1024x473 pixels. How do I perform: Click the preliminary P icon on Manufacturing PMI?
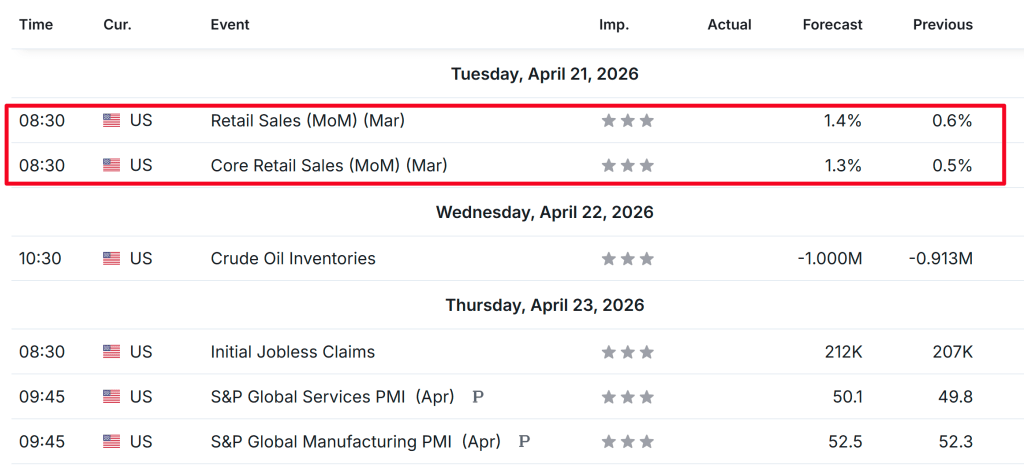[x=524, y=441]
